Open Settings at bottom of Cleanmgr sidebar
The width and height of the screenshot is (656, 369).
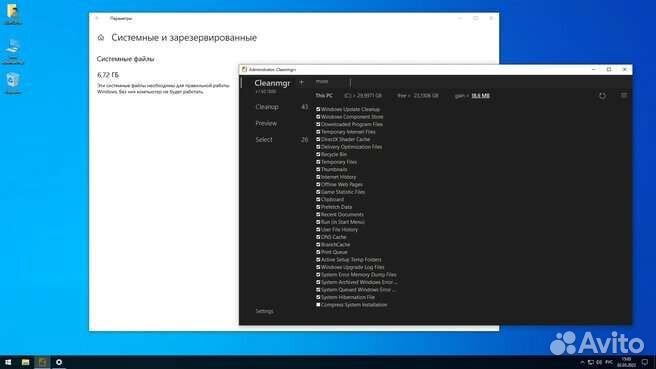(x=264, y=311)
